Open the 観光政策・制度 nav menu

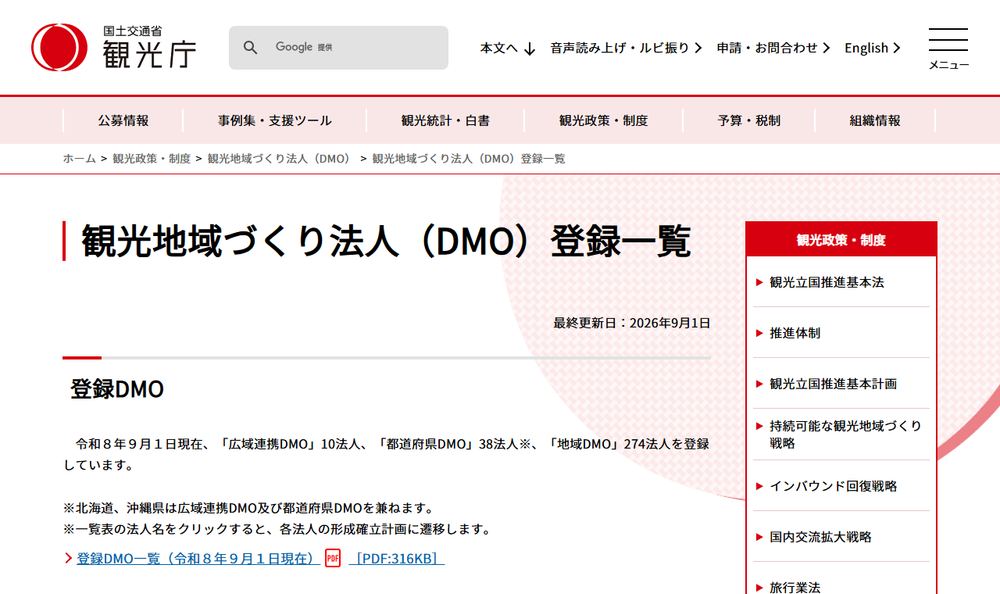[x=603, y=121]
